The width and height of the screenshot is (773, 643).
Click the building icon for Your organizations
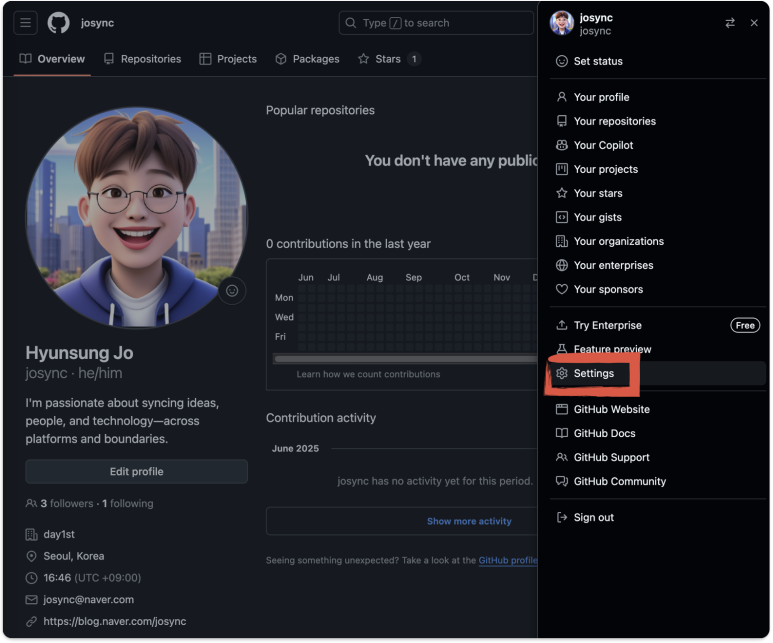coord(562,241)
